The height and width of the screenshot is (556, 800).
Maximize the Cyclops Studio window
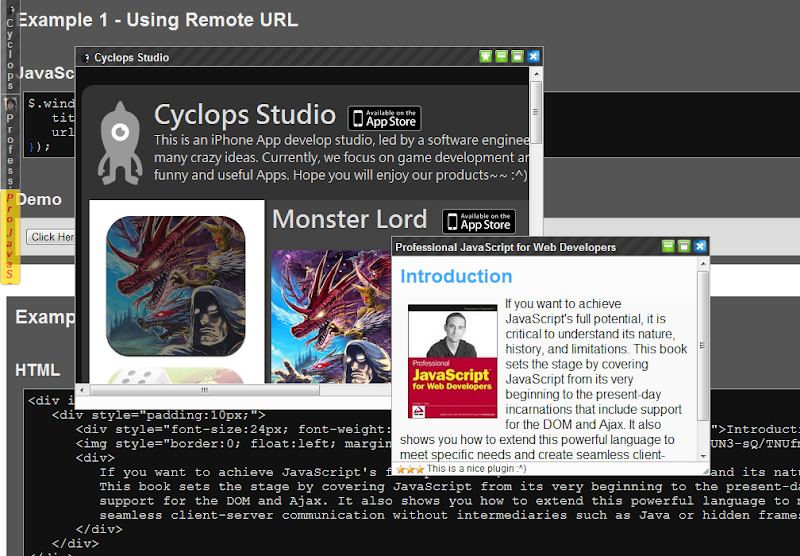point(517,57)
